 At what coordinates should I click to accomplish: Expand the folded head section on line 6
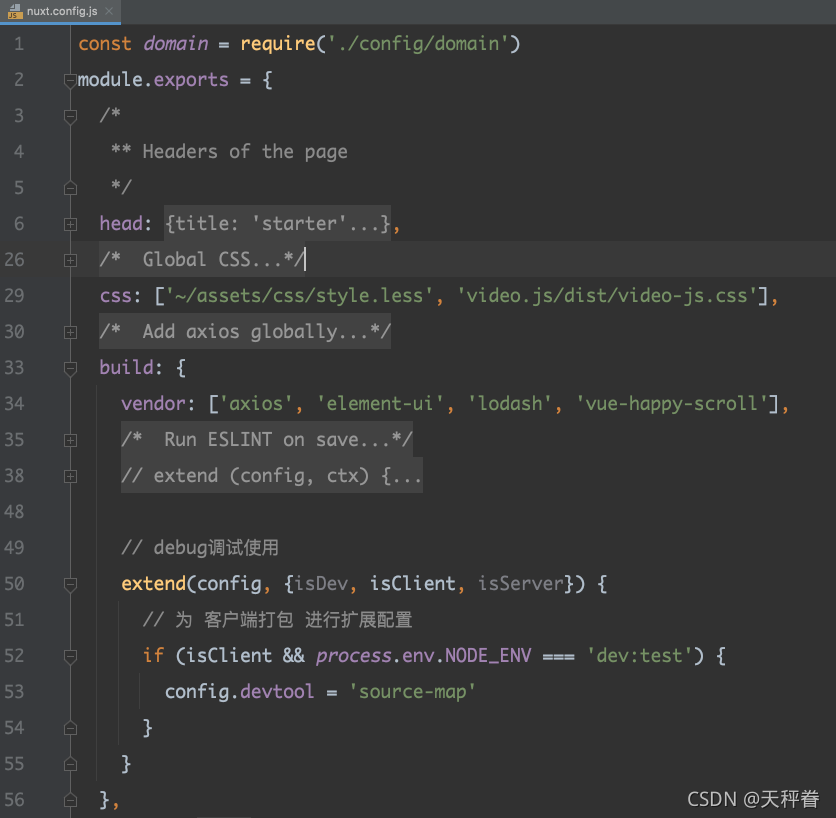pyautogui.click(x=70, y=224)
